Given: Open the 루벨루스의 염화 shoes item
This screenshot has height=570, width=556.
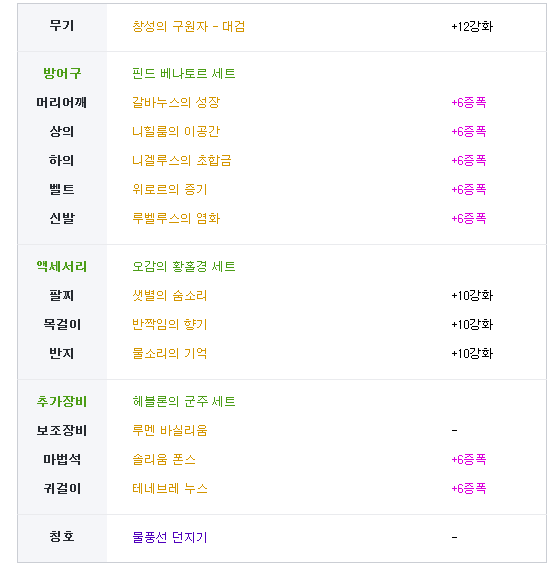Looking at the screenshot, I should pos(176,218).
